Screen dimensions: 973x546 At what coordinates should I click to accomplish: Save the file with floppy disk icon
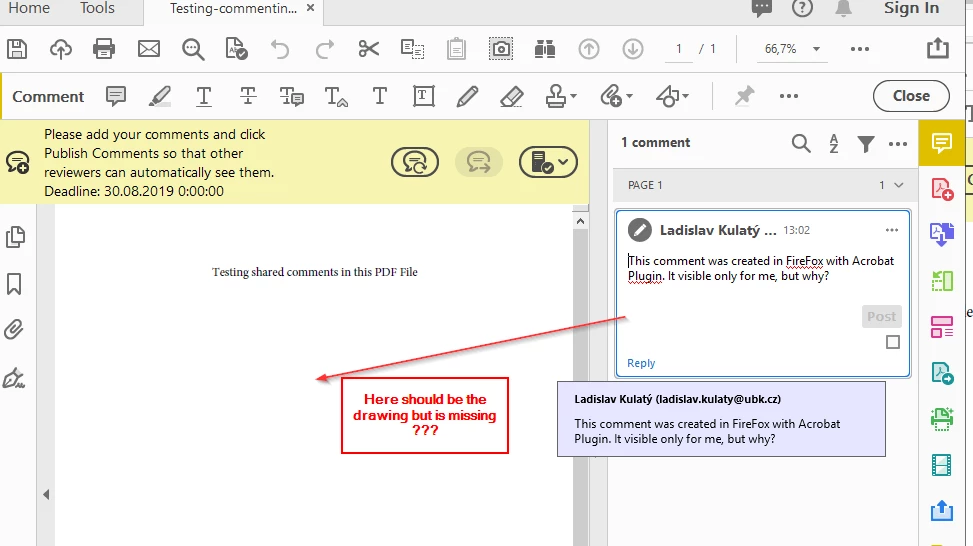[17, 49]
